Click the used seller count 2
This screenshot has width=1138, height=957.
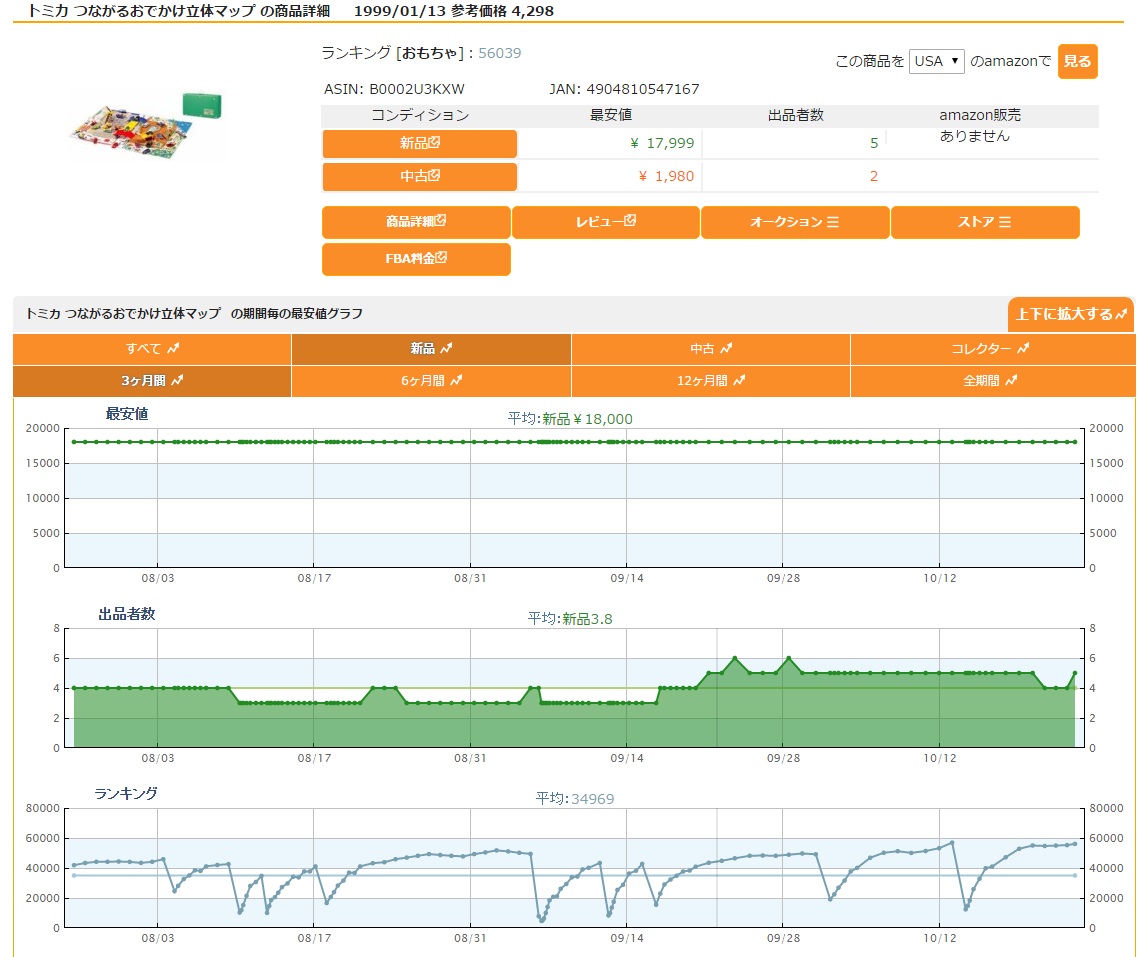point(874,176)
